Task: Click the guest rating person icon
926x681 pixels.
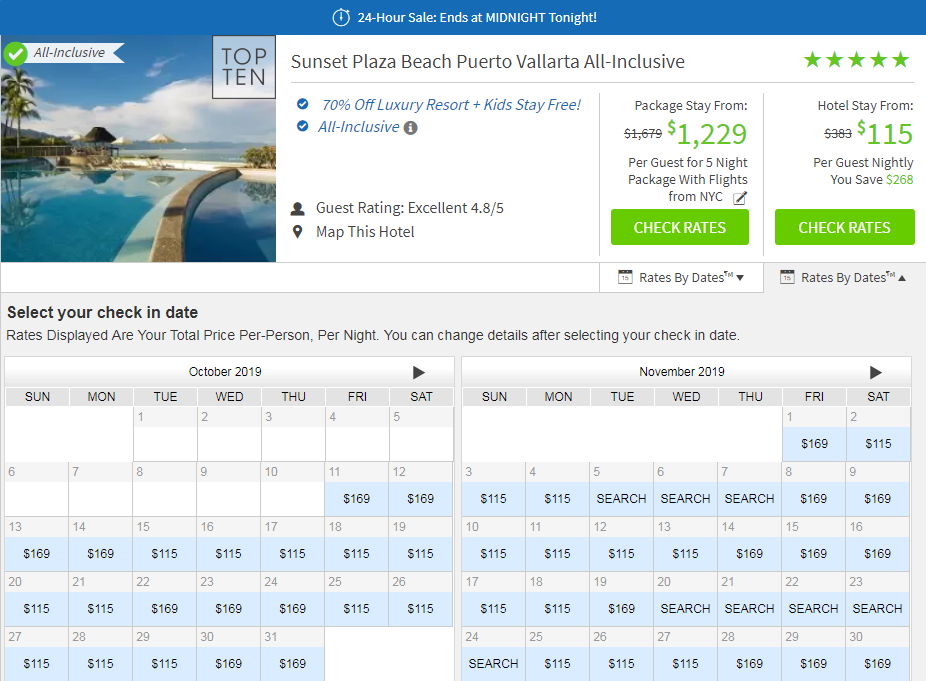Action: (x=298, y=208)
